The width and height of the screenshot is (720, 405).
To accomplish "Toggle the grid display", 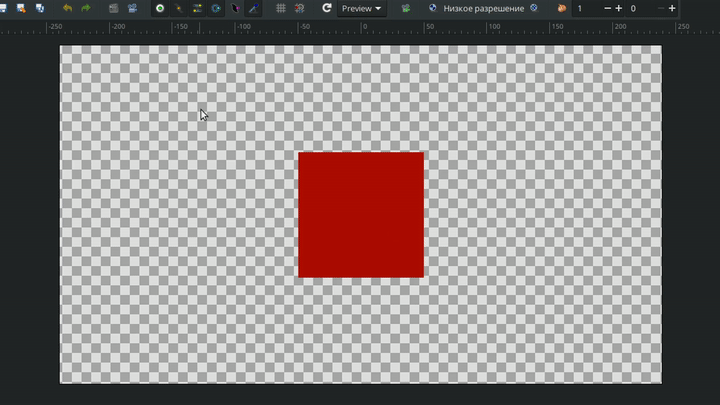I will click(281, 8).
